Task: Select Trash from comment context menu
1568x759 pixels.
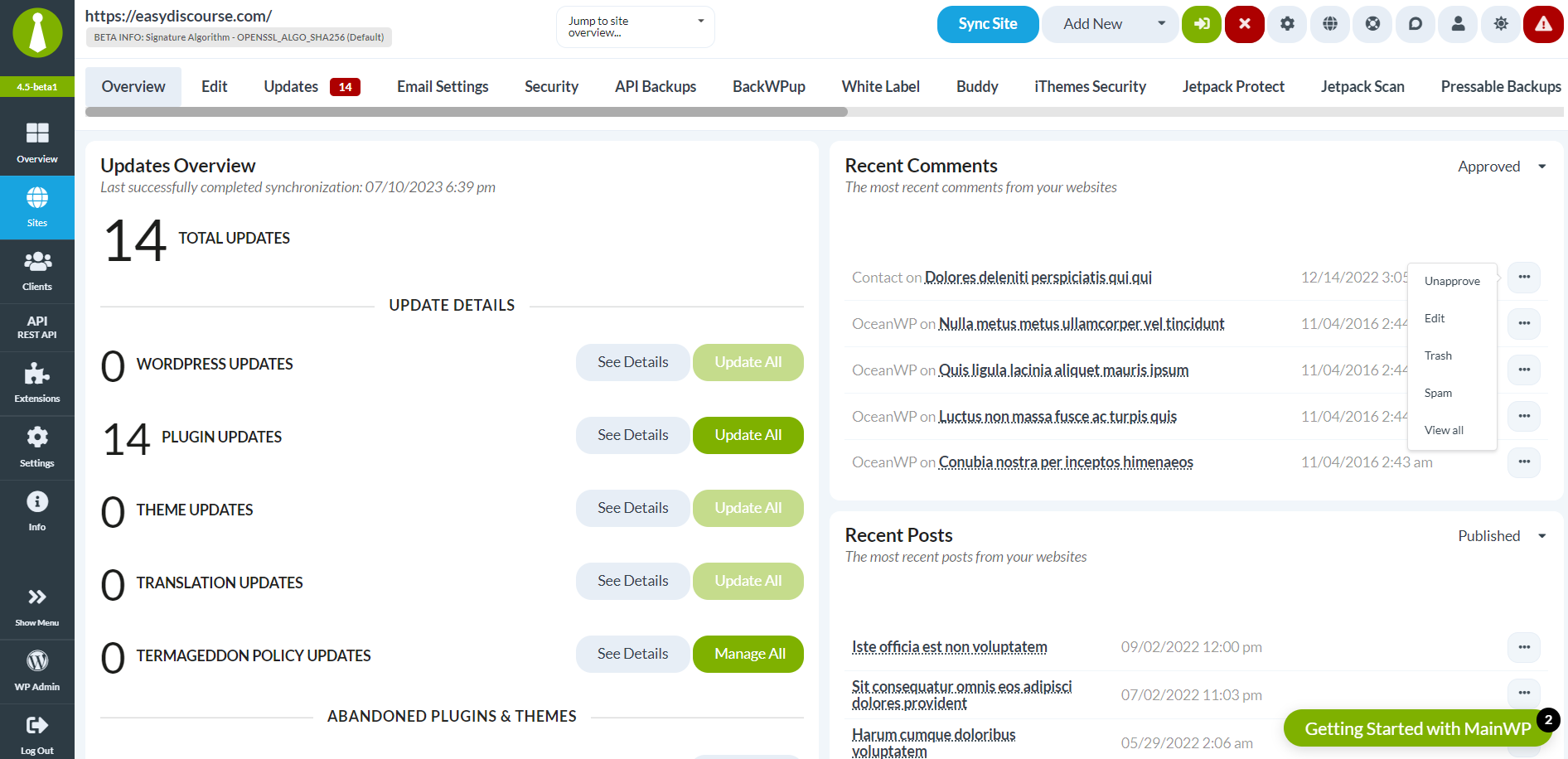Action: (1452, 355)
